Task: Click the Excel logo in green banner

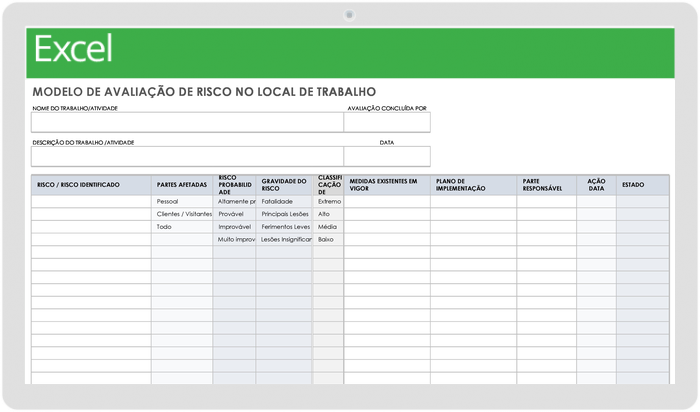Action: point(73,49)
